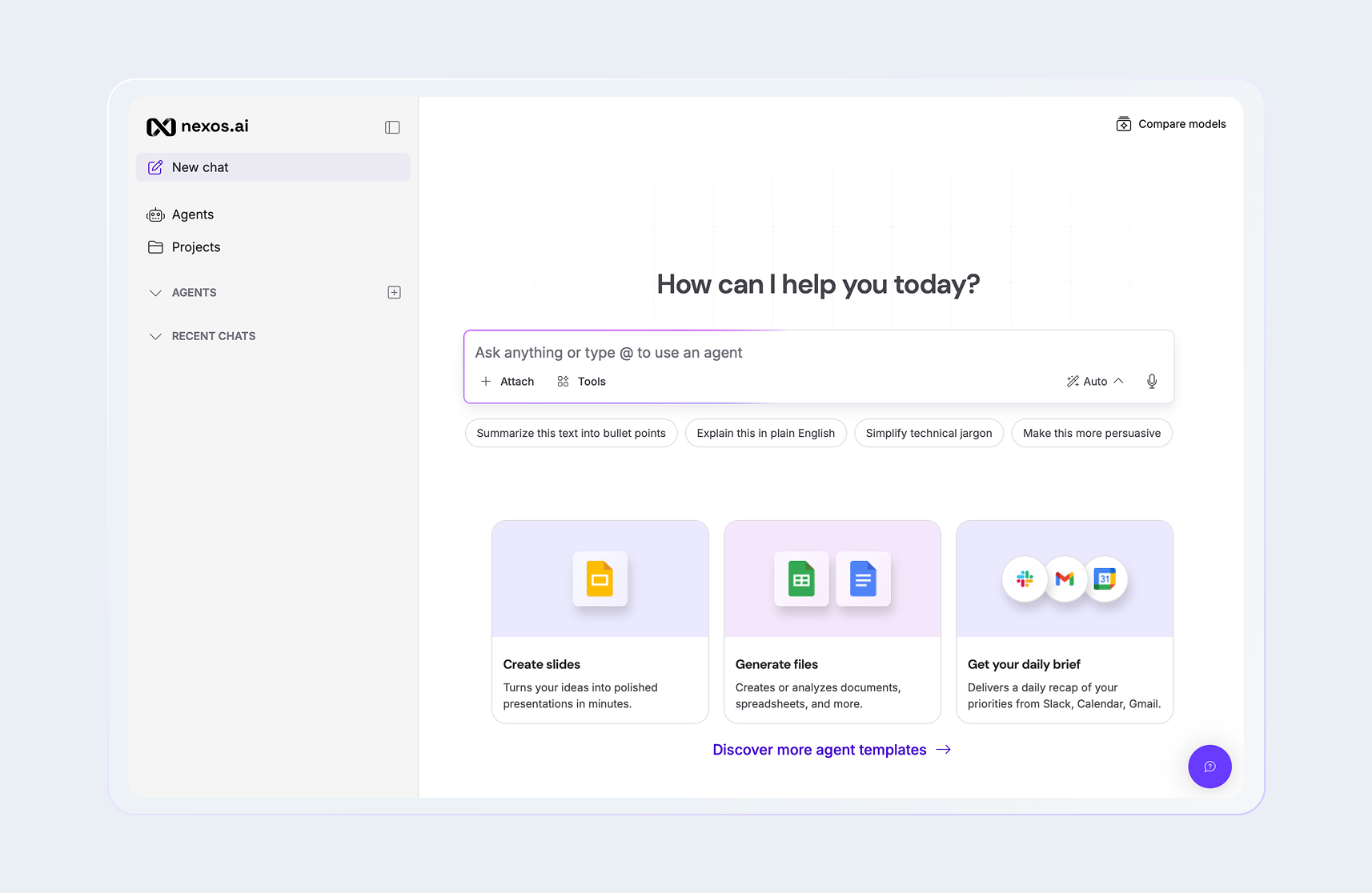Viewport: 1372px width, 893px height.
Task: Expand the AGENTS section
Action: [x=156, y=292]
